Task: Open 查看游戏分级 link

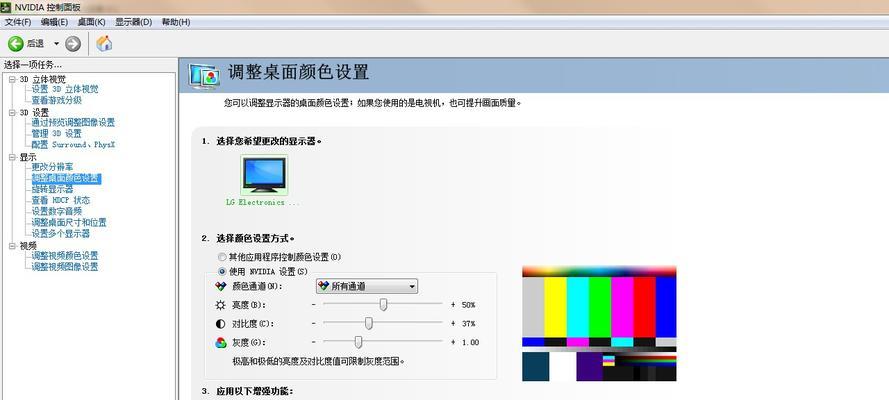Action: click(x=56, y=100)
